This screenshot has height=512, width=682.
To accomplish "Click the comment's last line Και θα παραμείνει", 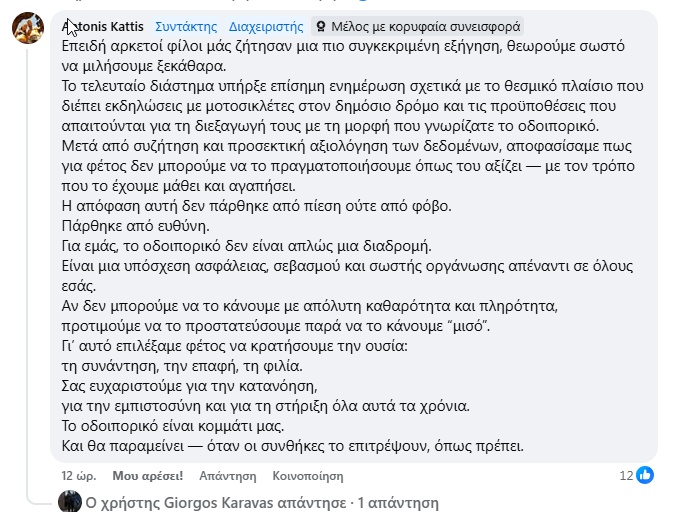I will point(293,445).
